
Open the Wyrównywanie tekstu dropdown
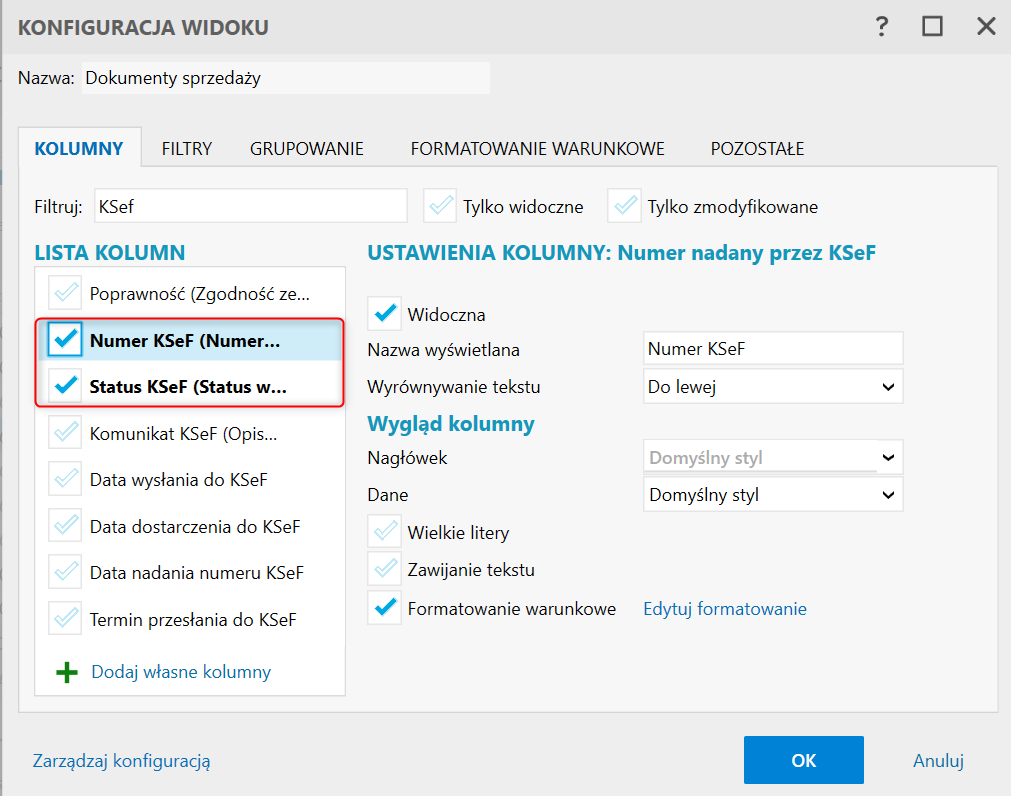click(x=772, y=386)
